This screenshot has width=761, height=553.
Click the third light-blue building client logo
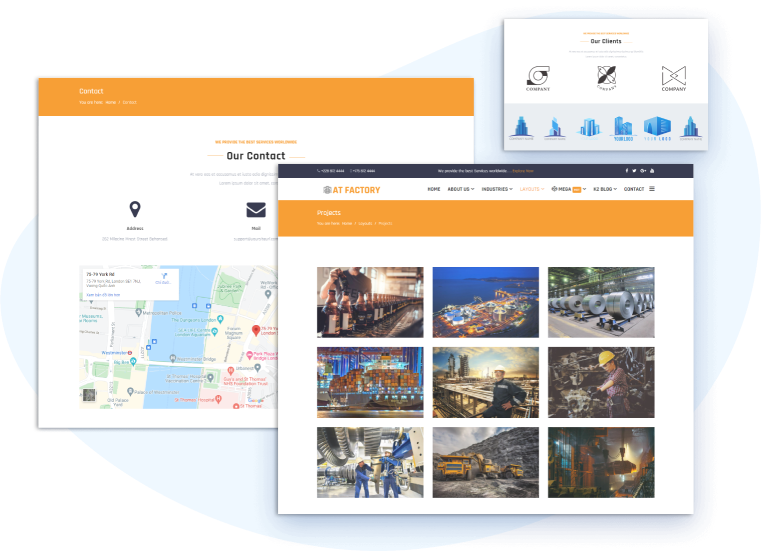tap(589, 128)
